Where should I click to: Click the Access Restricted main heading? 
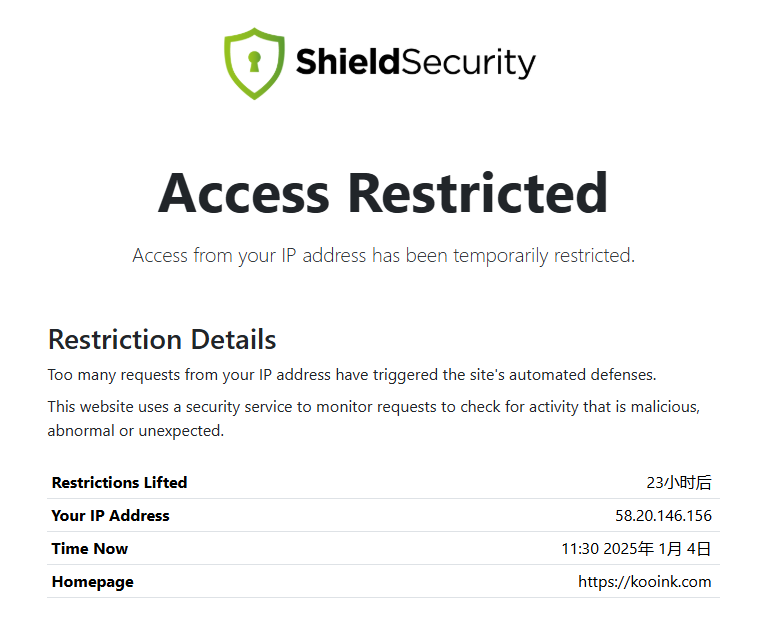[383, 194]
